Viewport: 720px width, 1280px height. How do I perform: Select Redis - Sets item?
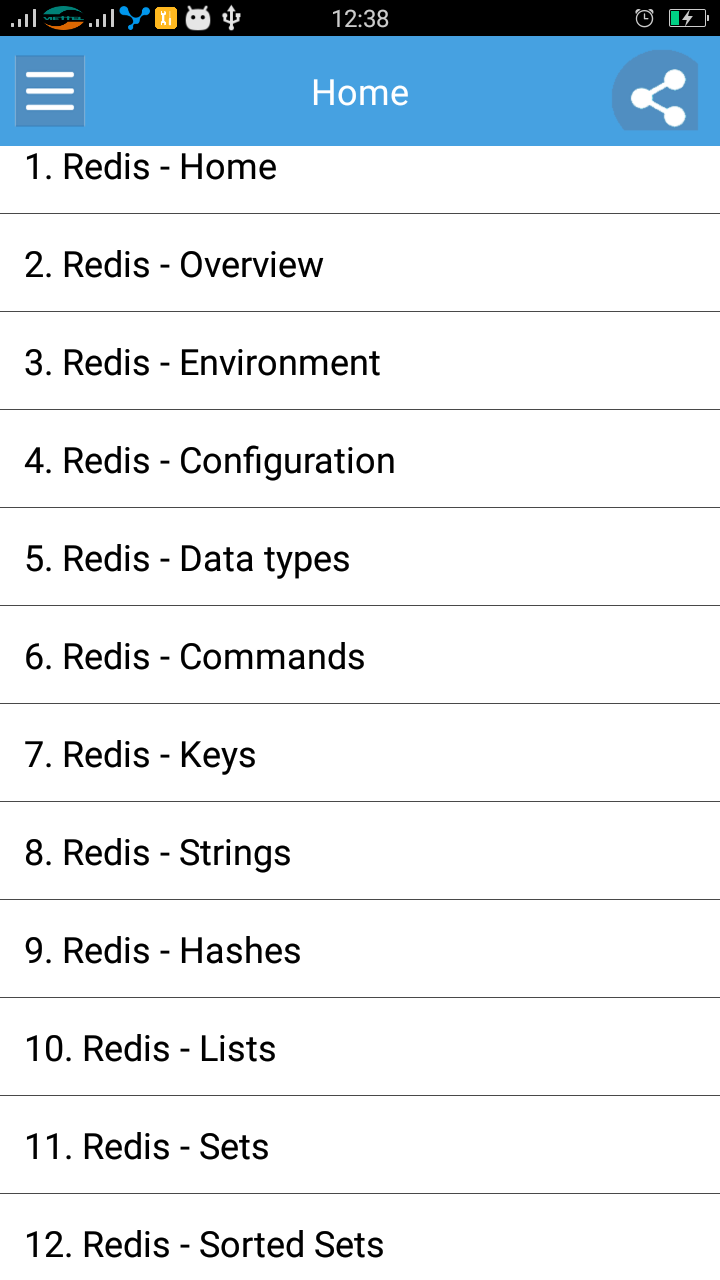pos(360,1145)
